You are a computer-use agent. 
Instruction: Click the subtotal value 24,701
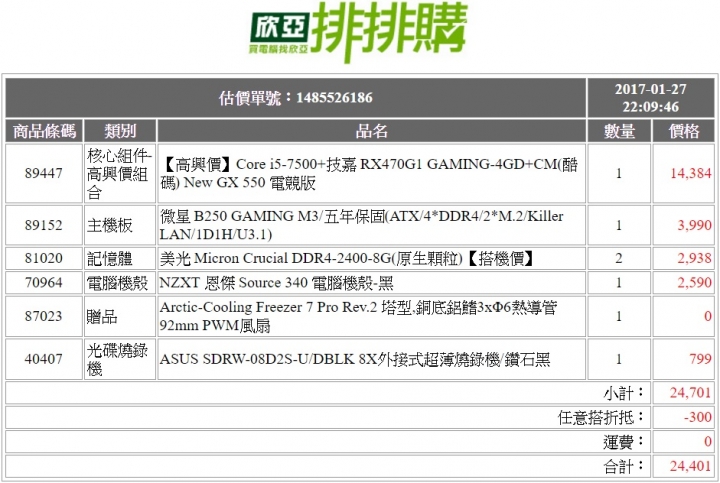[x=690, y=393]
